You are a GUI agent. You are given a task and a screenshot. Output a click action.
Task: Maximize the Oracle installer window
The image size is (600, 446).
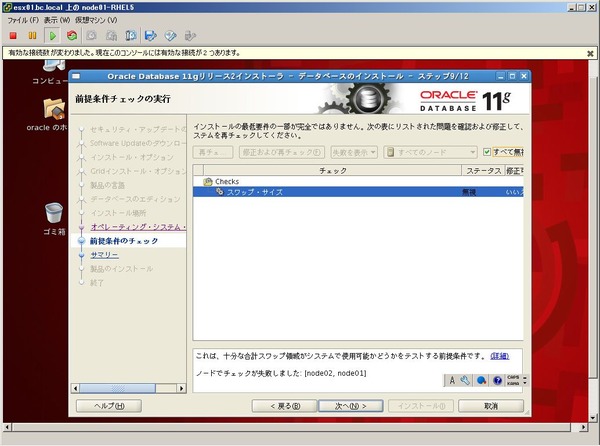(x=512, y=76)
